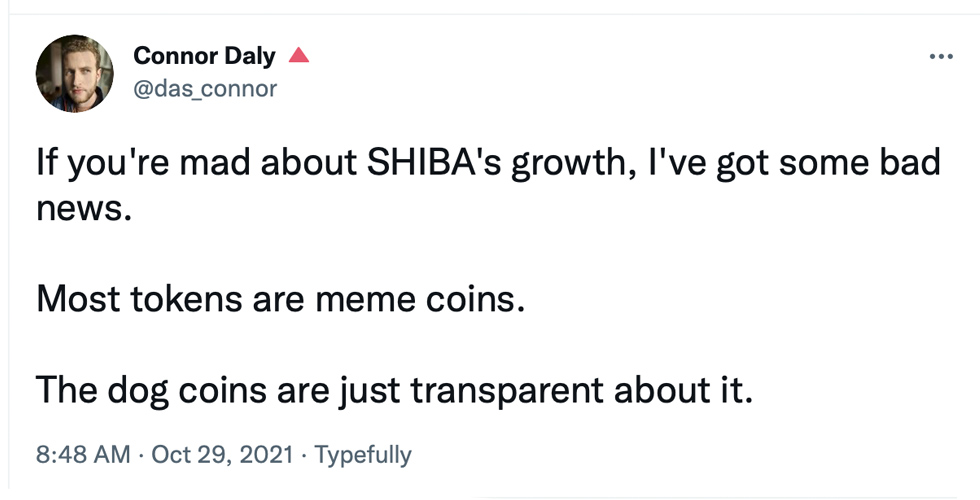Click Connor Daly's profile avatar photo
The image size is (980, 500).
pos(74,73)
